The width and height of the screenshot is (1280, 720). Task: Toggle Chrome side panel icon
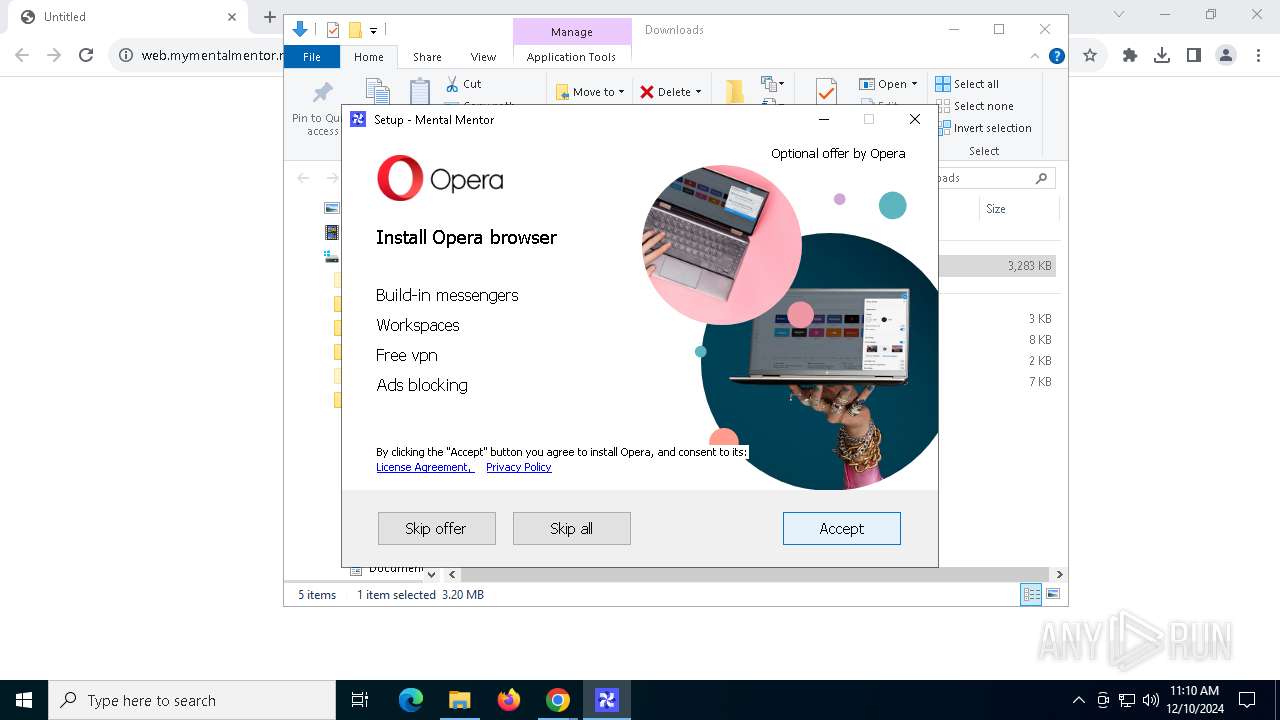pyautogui.click(x=1194, y=56)
